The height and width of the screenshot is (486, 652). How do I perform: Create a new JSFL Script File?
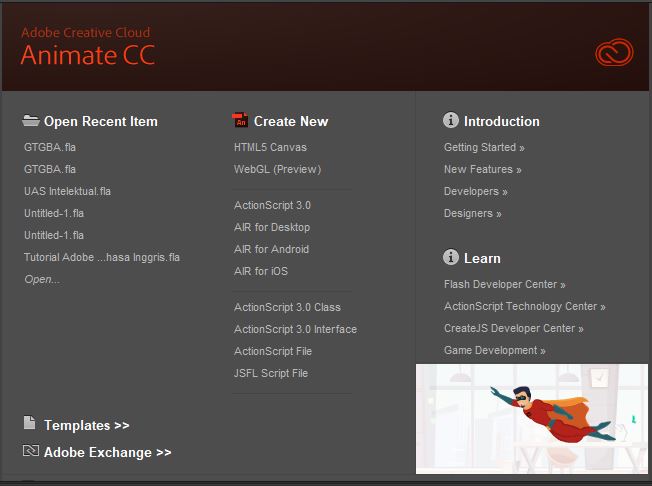pos(271,373)
